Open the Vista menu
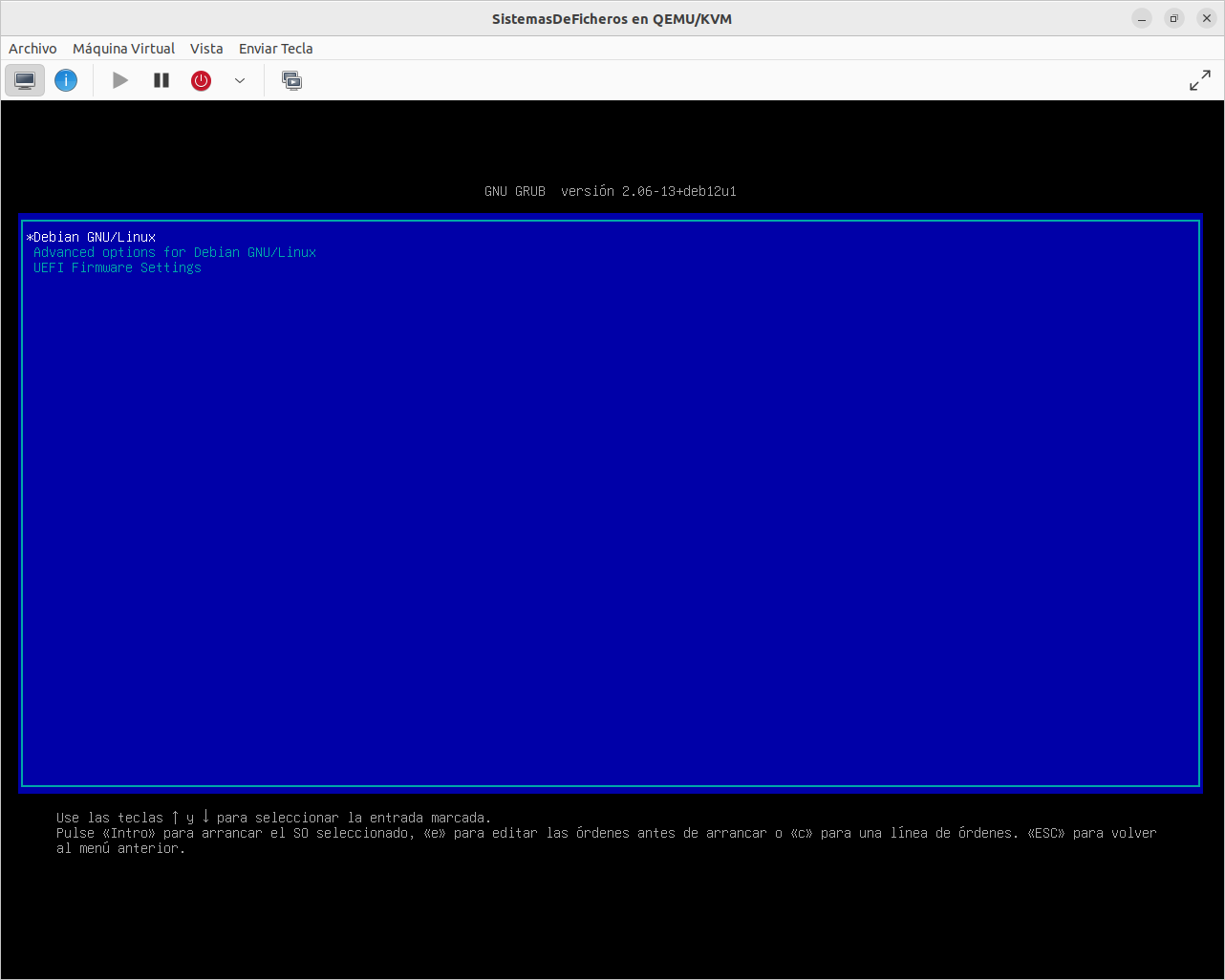 [206, 49]
